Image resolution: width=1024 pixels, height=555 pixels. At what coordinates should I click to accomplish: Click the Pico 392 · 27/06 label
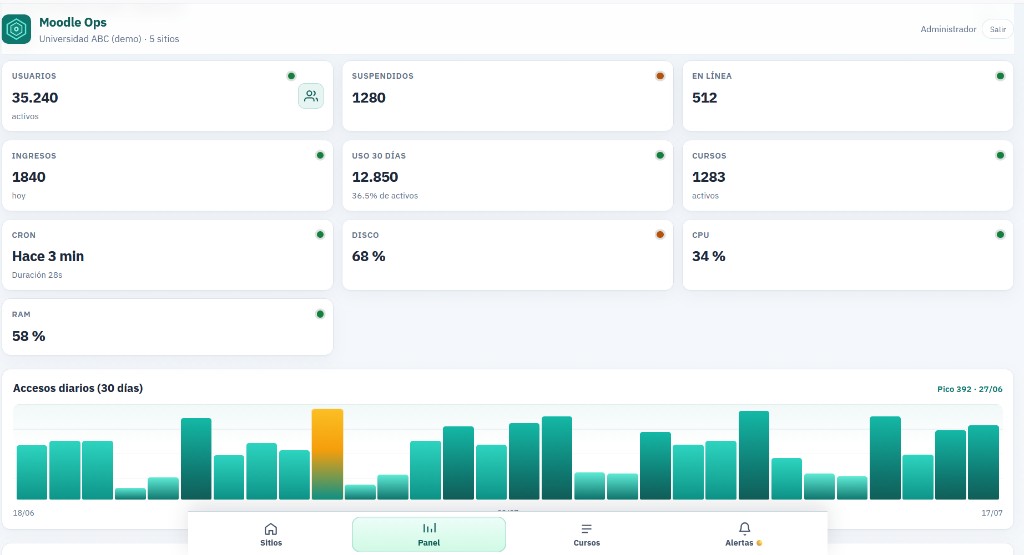(969, 389)
